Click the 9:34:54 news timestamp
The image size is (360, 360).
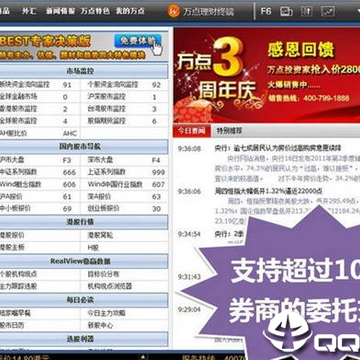pyautogui.click(x=189, y=234)
